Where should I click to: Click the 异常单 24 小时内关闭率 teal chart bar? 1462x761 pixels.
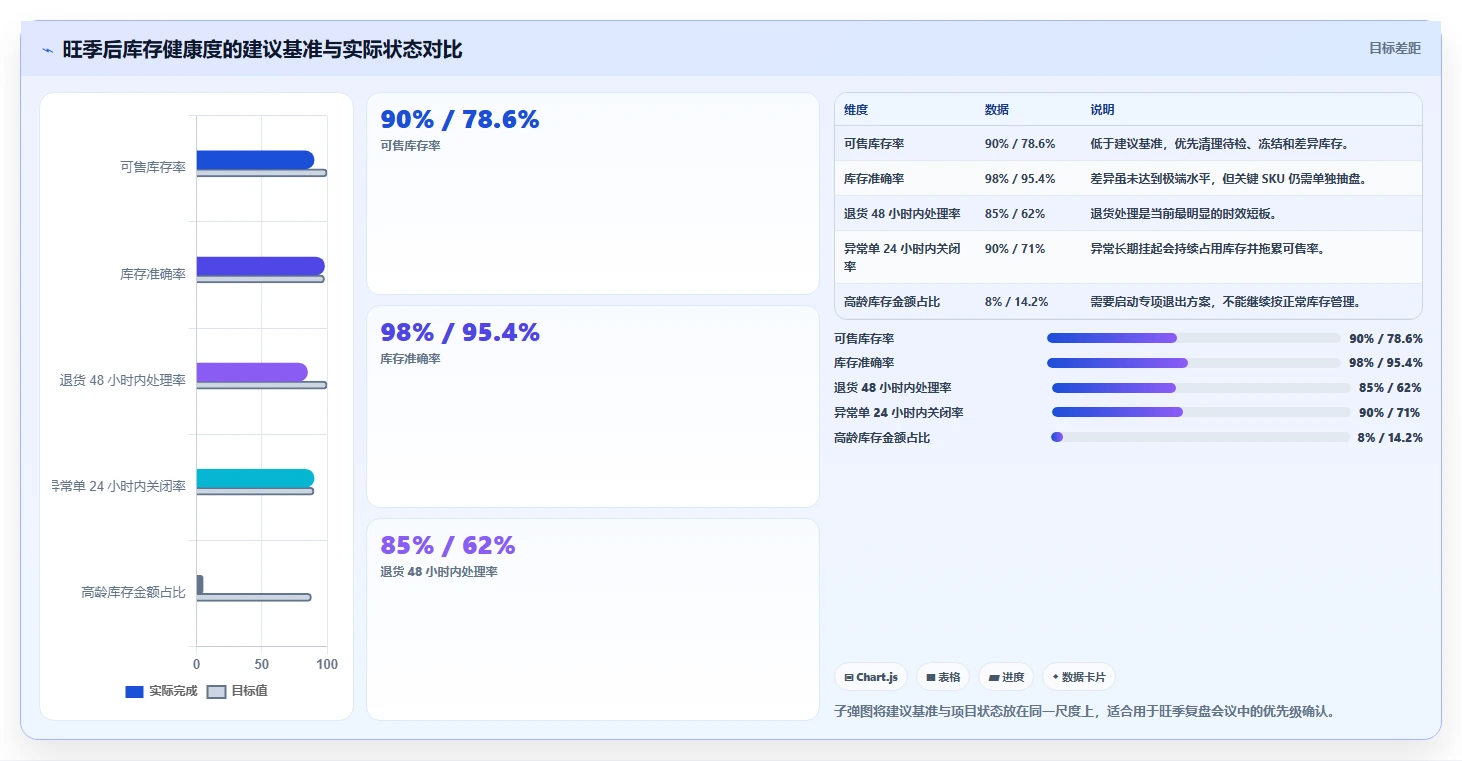[x=255, y=478]
